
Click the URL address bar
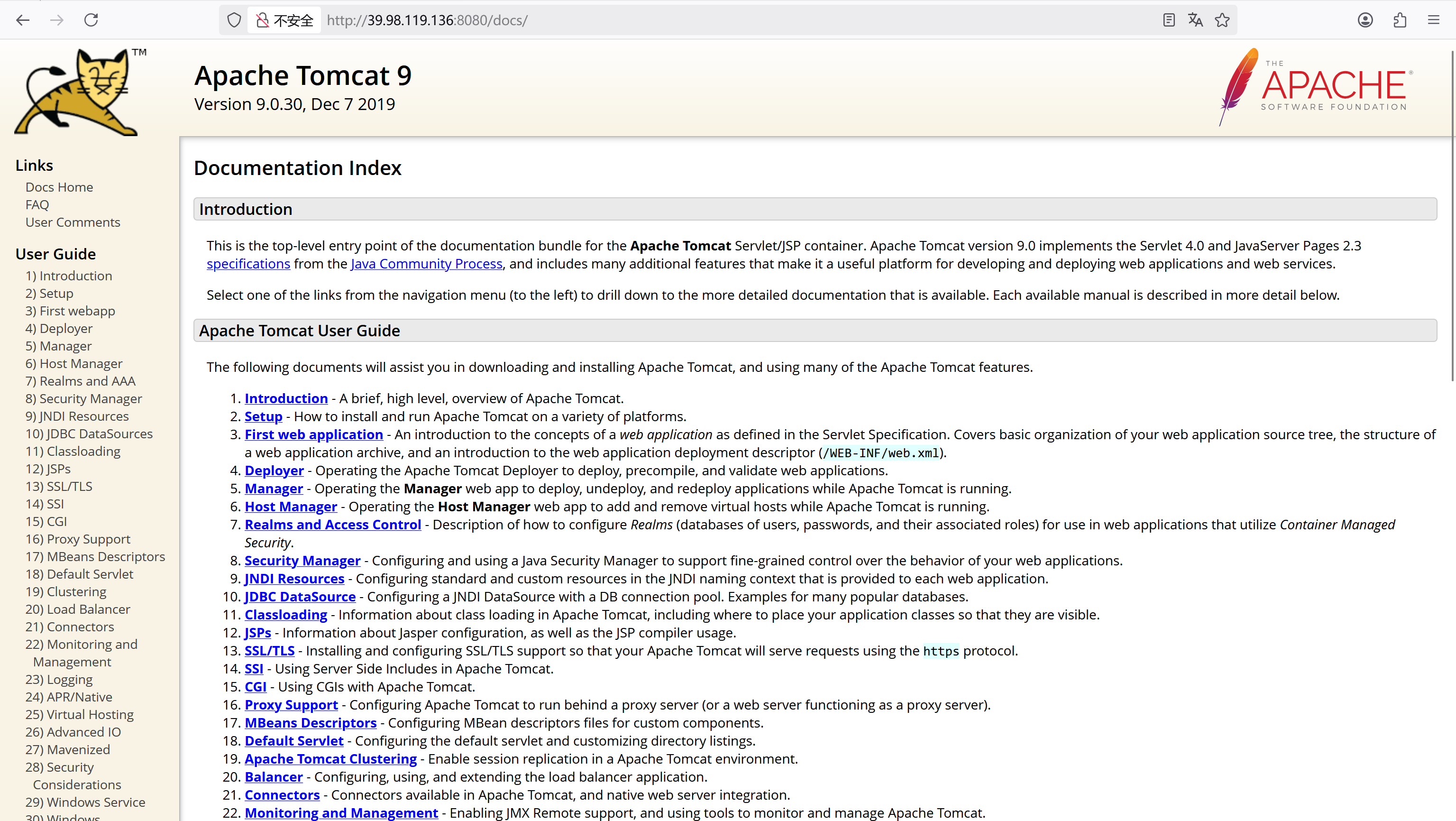coord(678,20)
